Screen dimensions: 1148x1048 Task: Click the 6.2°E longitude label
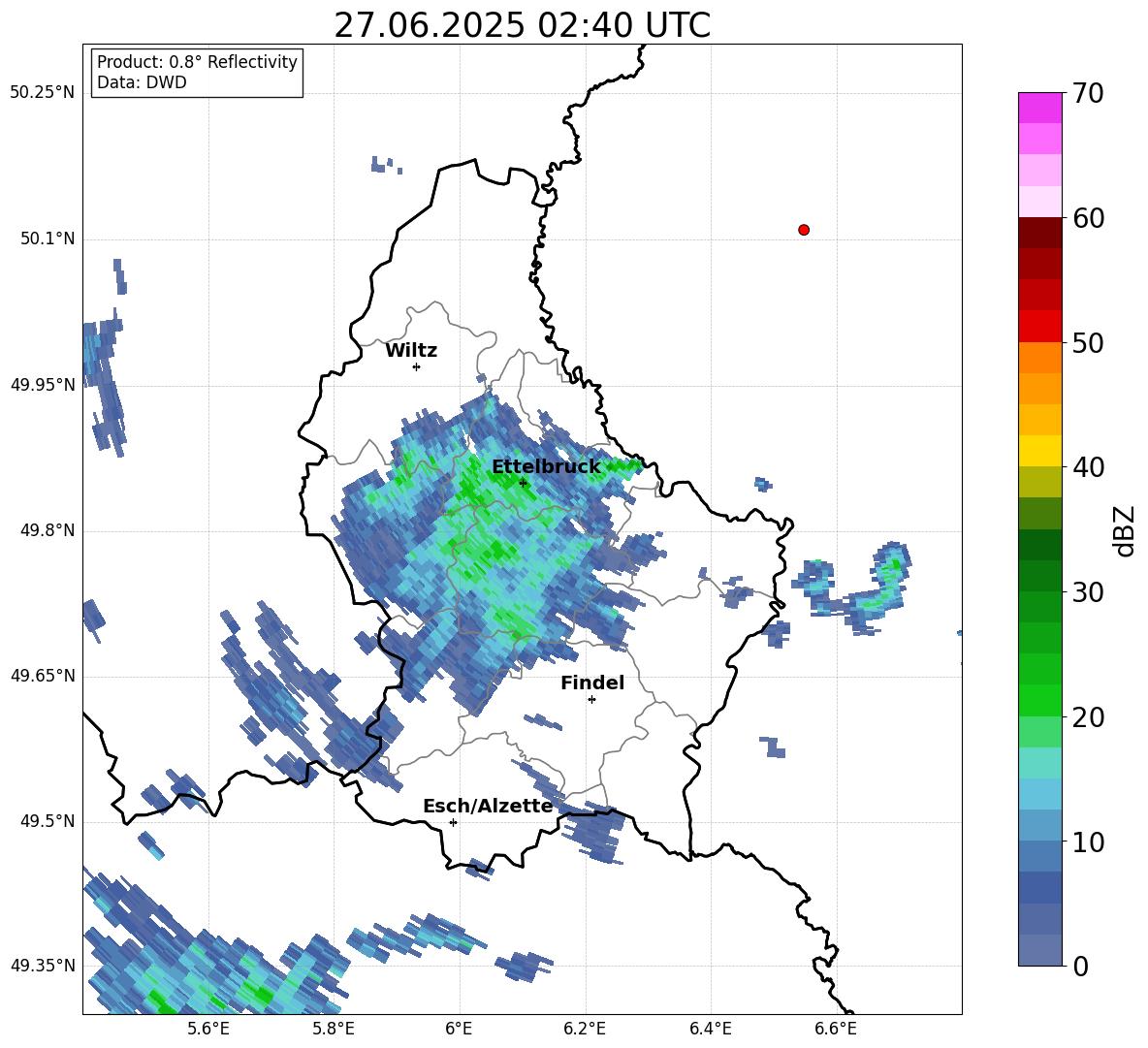tap(585, 1029)
